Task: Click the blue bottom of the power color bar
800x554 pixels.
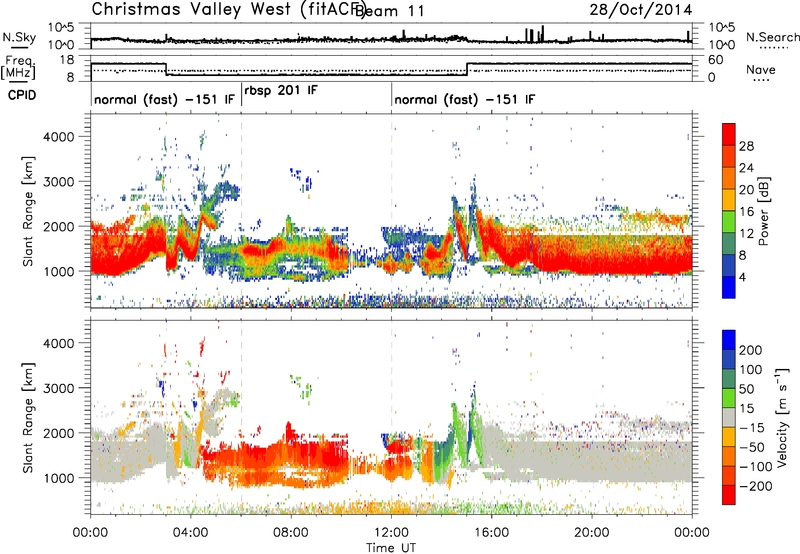Action: [729, 288]
